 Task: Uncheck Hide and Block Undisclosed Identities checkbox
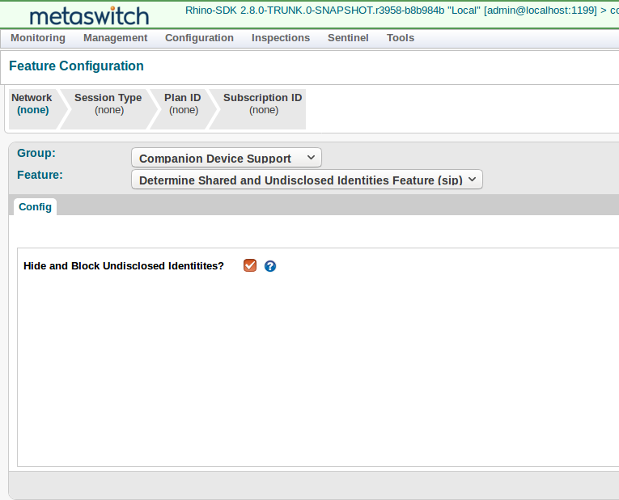click(x=250, y=265)
